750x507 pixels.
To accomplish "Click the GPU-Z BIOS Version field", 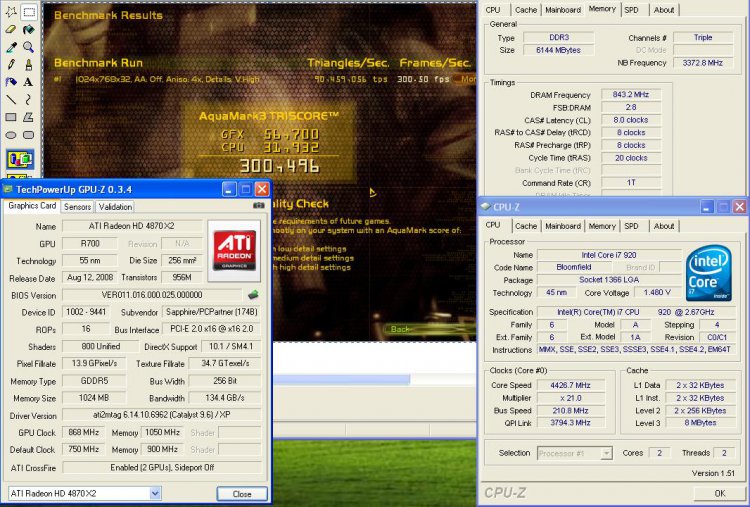I will (x=152, y=295).
